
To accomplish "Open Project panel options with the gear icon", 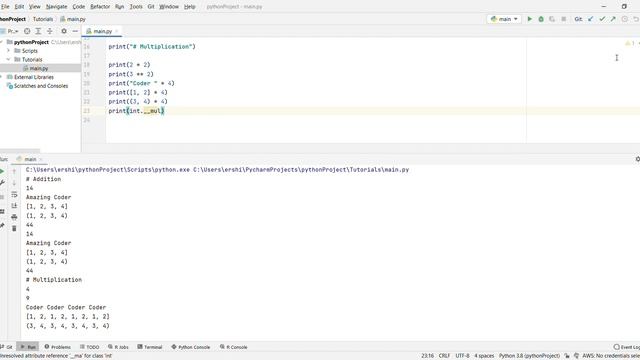I will click(64, 31).
